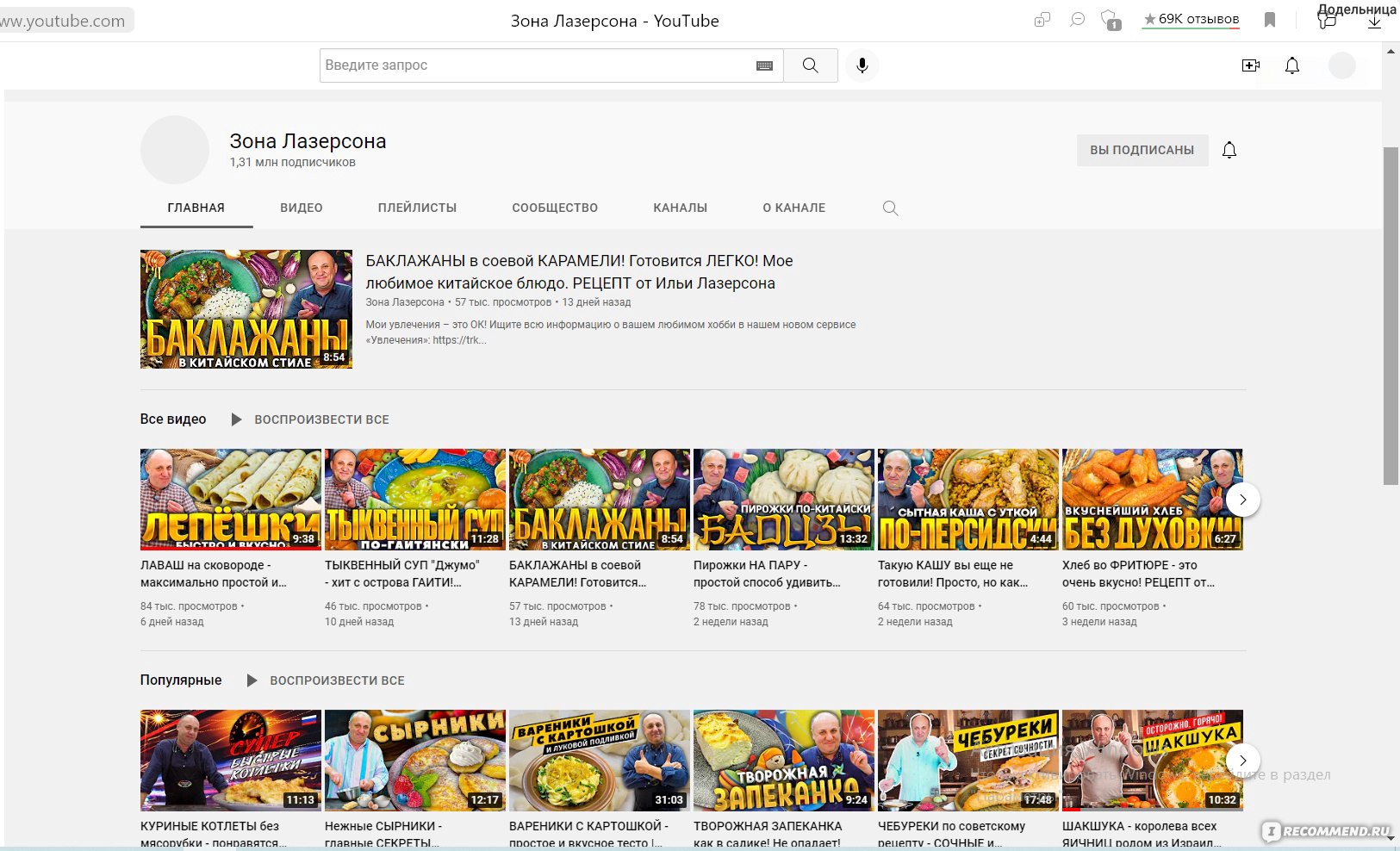The width and height of the screenshot is (1400, 851).
Task: Open the channel search magnifier icon
Action: pyautogui.click(x=890, y=208)
